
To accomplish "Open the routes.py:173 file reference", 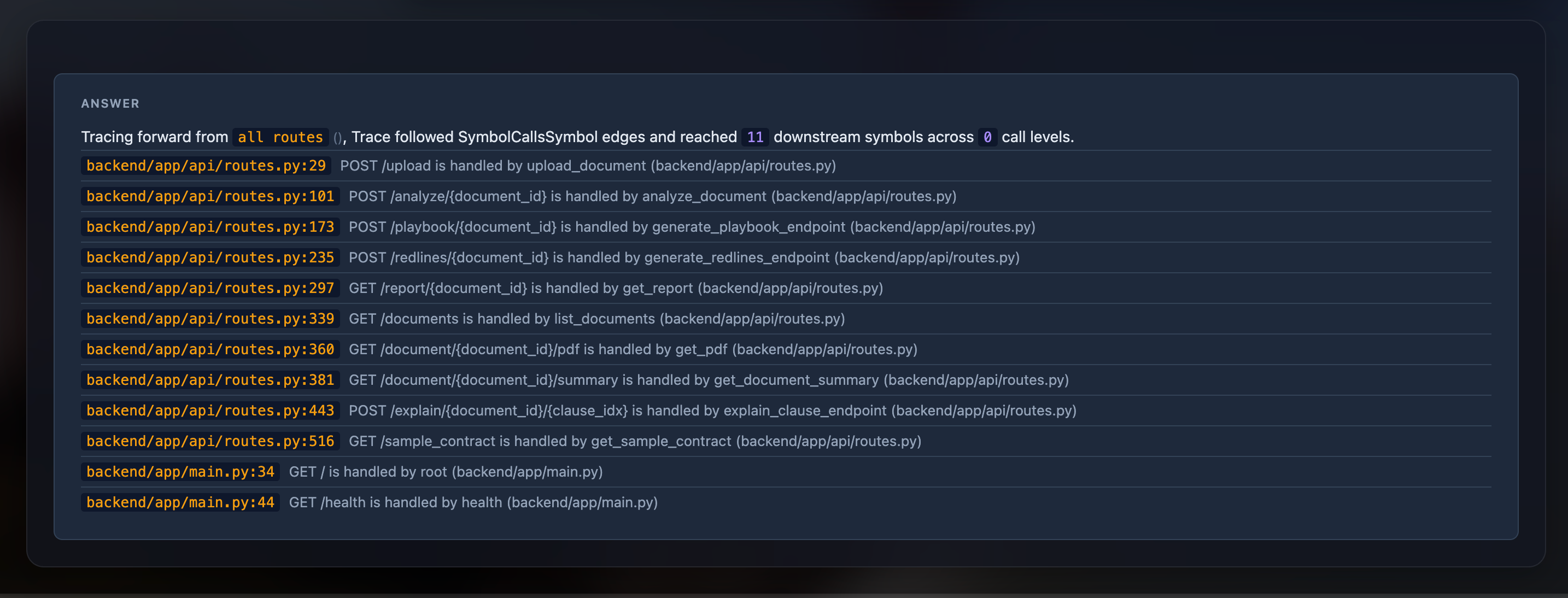I will coord(210,227).
